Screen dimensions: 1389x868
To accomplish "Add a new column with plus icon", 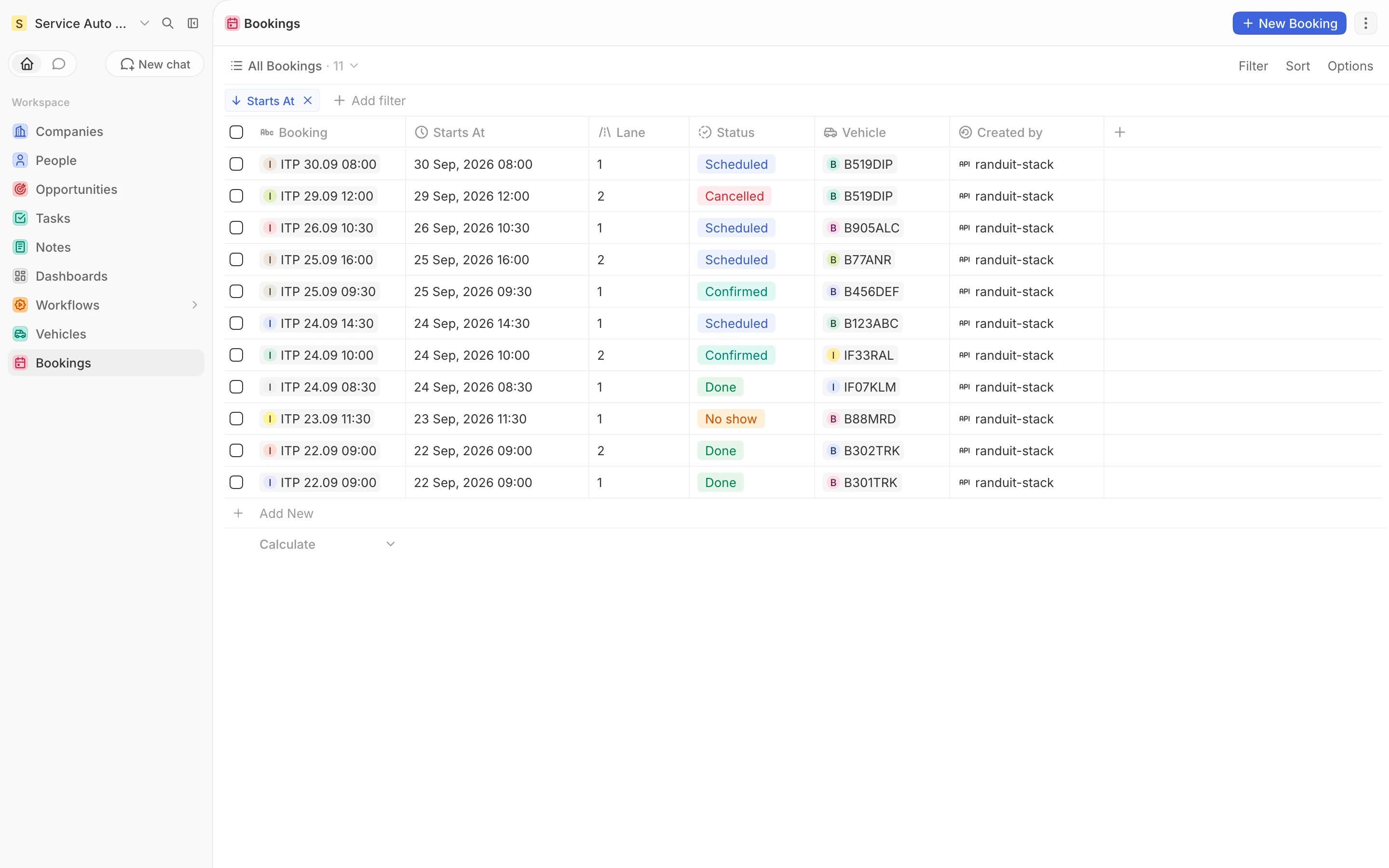I will pyautogui.click(x=1119, y=133).
